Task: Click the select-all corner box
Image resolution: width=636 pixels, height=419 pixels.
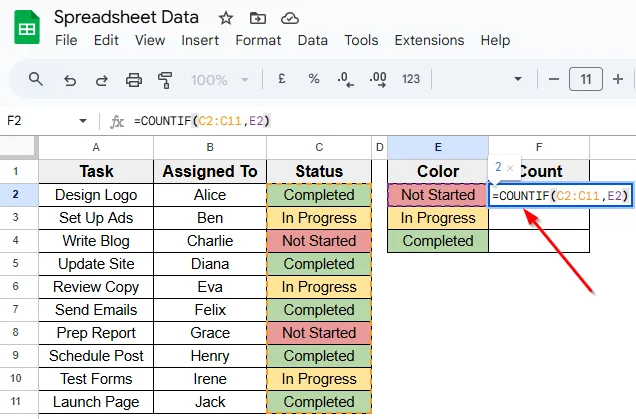Action: pyautogui.click(x=17, y=146)
